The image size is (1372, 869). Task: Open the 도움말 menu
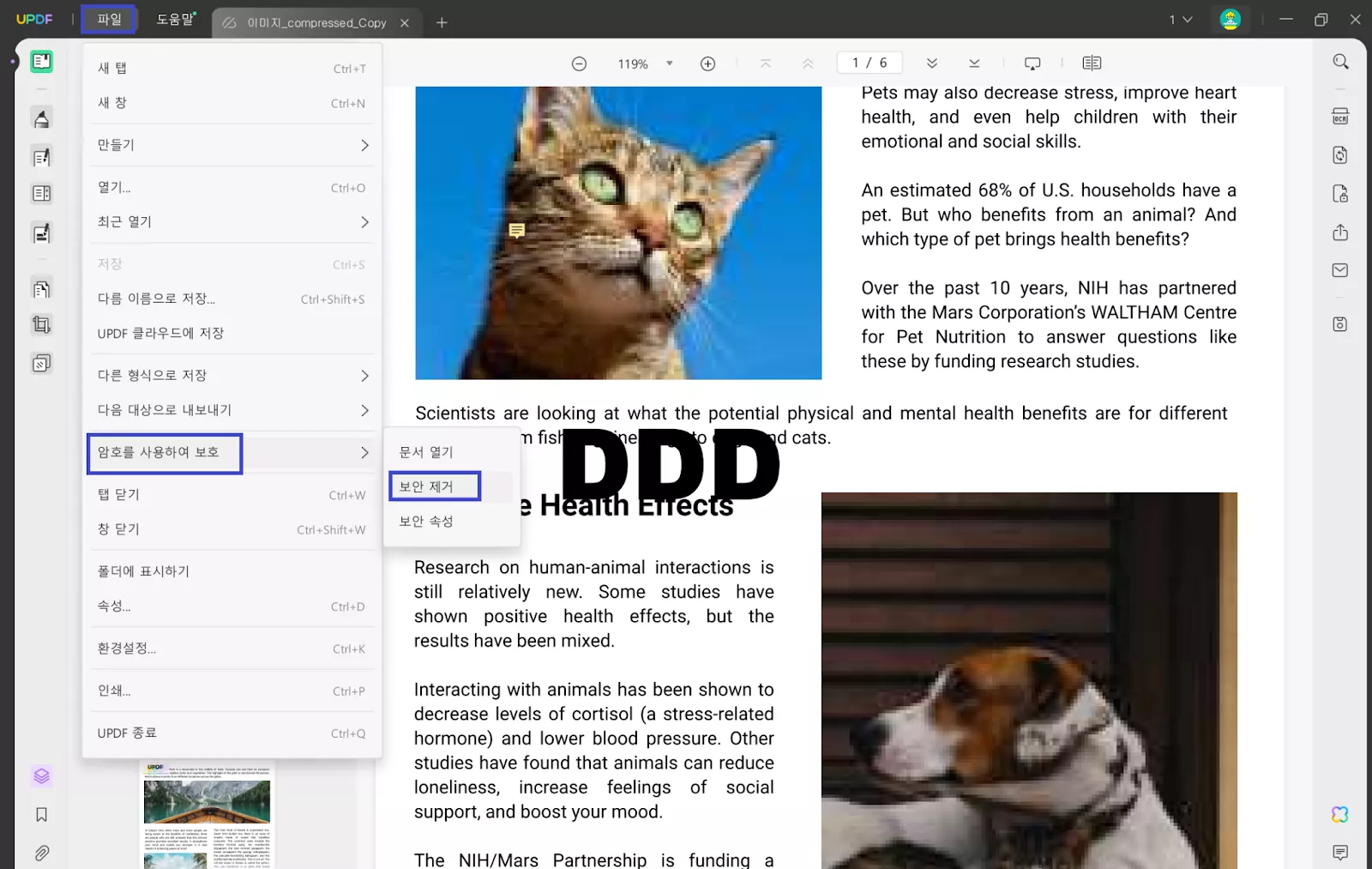tap(176, 19)
